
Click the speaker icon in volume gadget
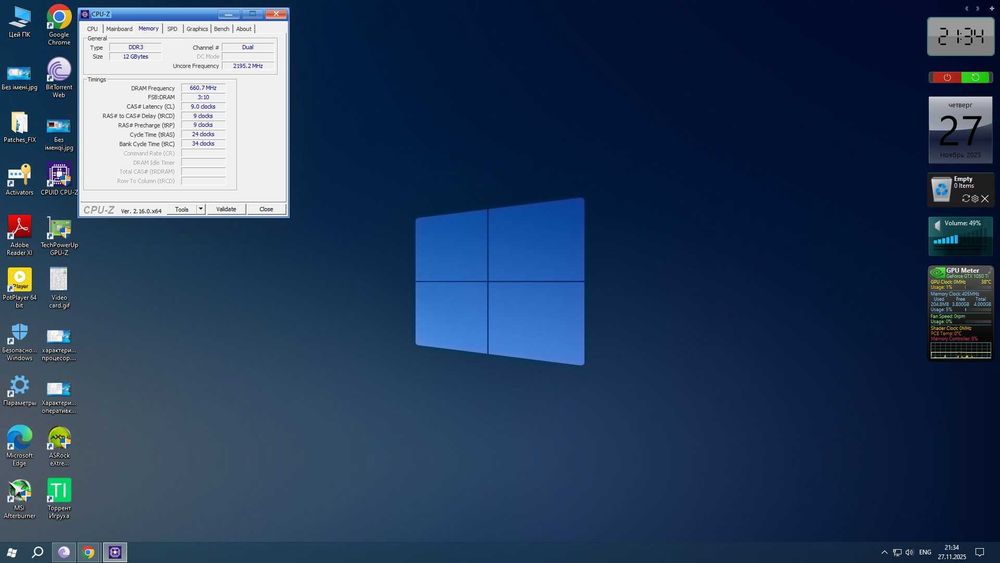coord(937,225)
